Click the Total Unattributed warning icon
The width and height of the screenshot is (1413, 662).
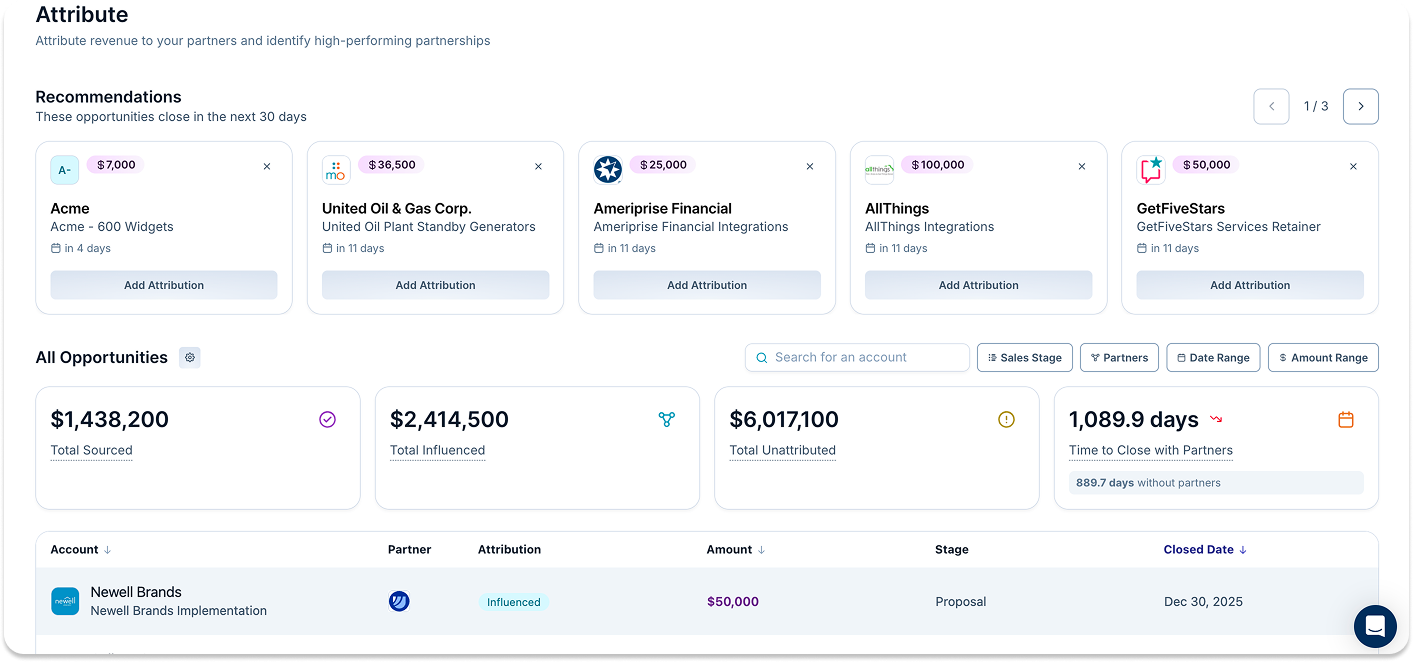[x=1006, y=420]
